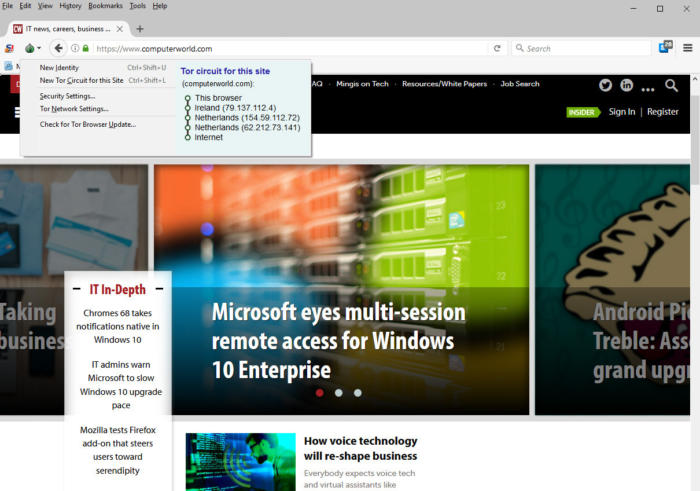
Task: Open the hamburger menu in browser toolbar
Action: click(688, 48)
